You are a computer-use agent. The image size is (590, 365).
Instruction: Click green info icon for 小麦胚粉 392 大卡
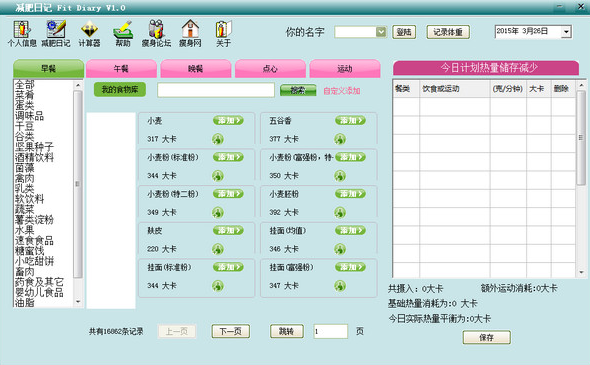click(x=340, y=213)
